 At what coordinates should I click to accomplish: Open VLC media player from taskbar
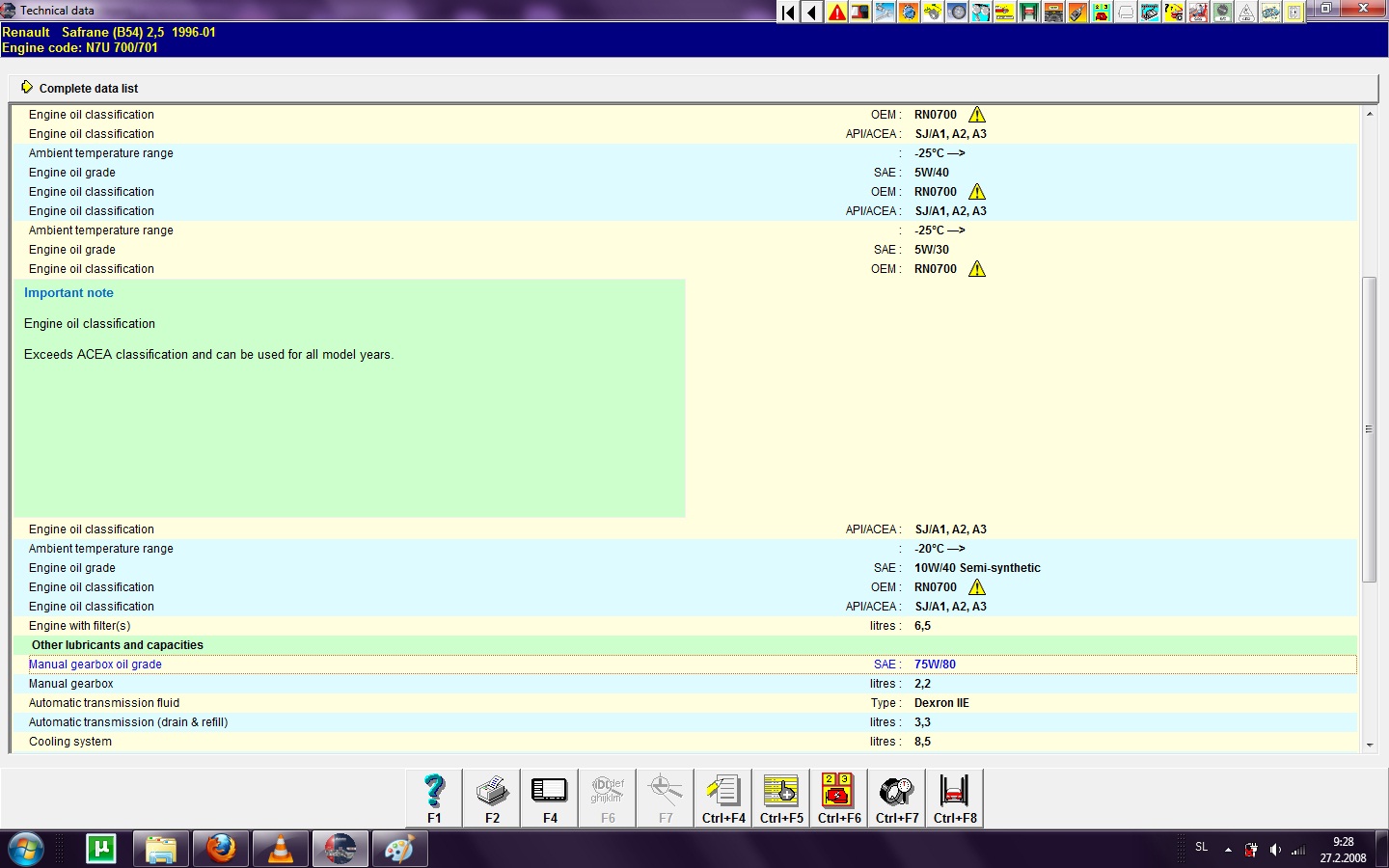click(x=281, y=849)
